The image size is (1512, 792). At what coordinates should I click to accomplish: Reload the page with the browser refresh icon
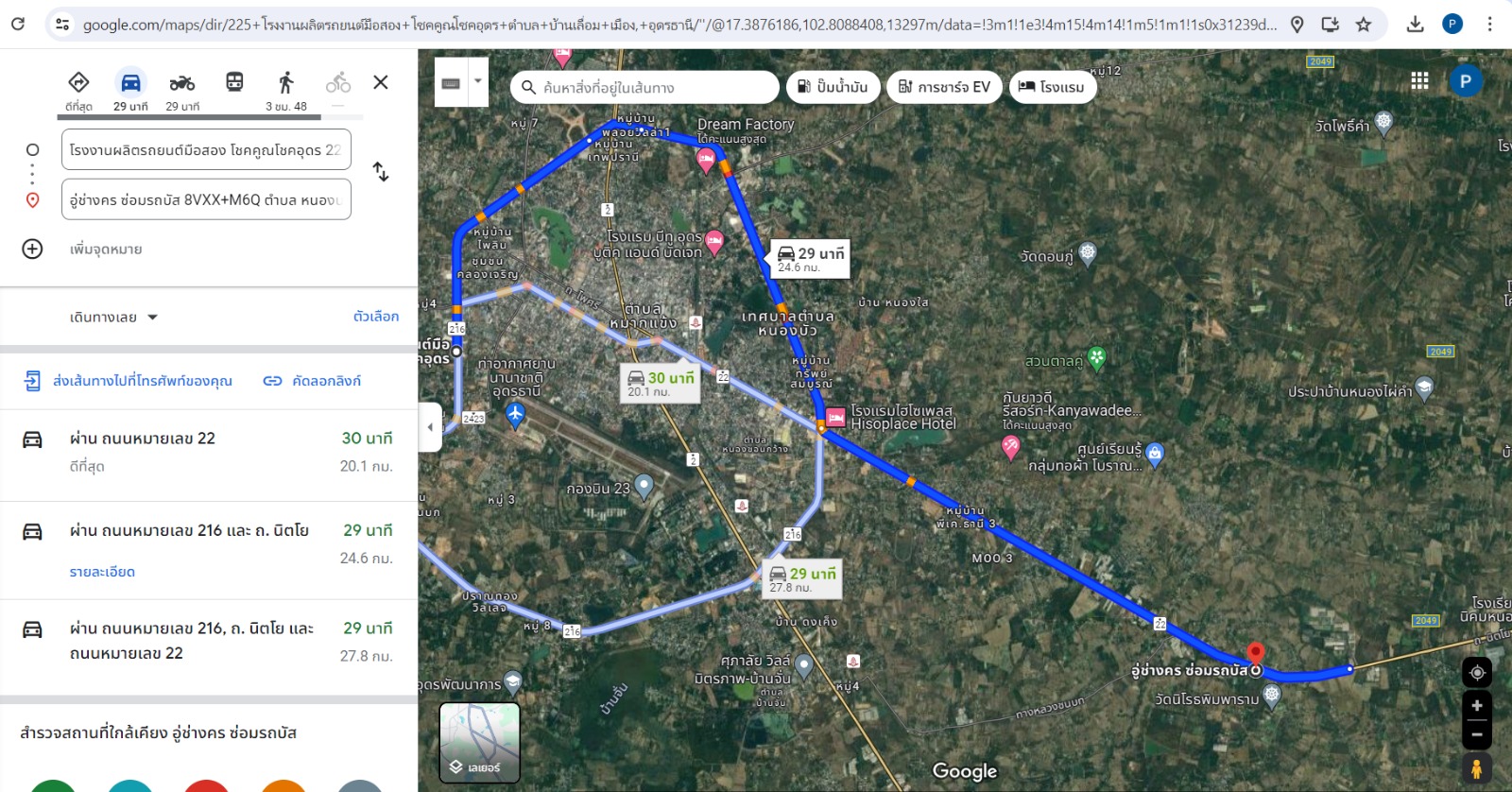tap(17, 24)
